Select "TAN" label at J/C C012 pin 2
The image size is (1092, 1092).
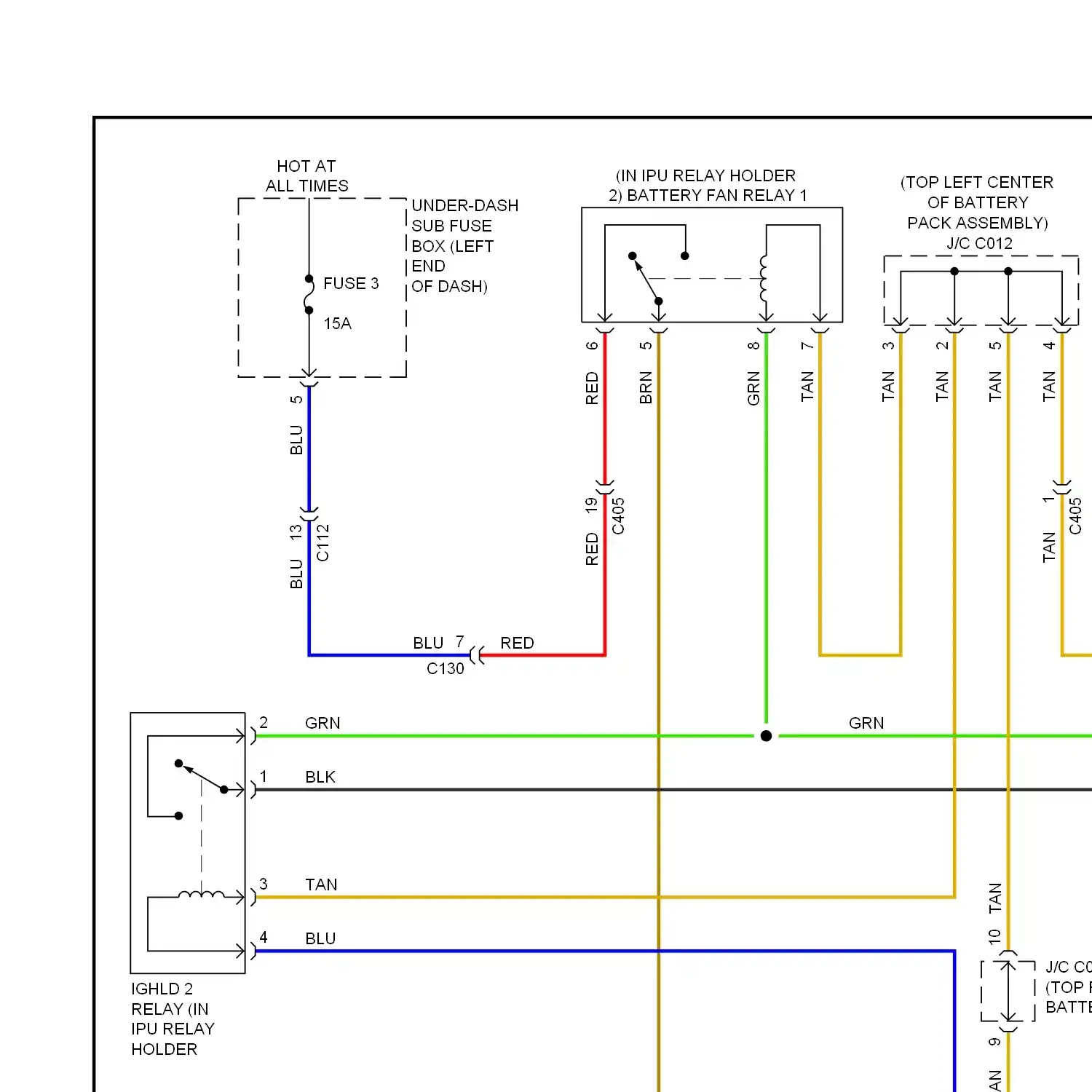(942, 387)
